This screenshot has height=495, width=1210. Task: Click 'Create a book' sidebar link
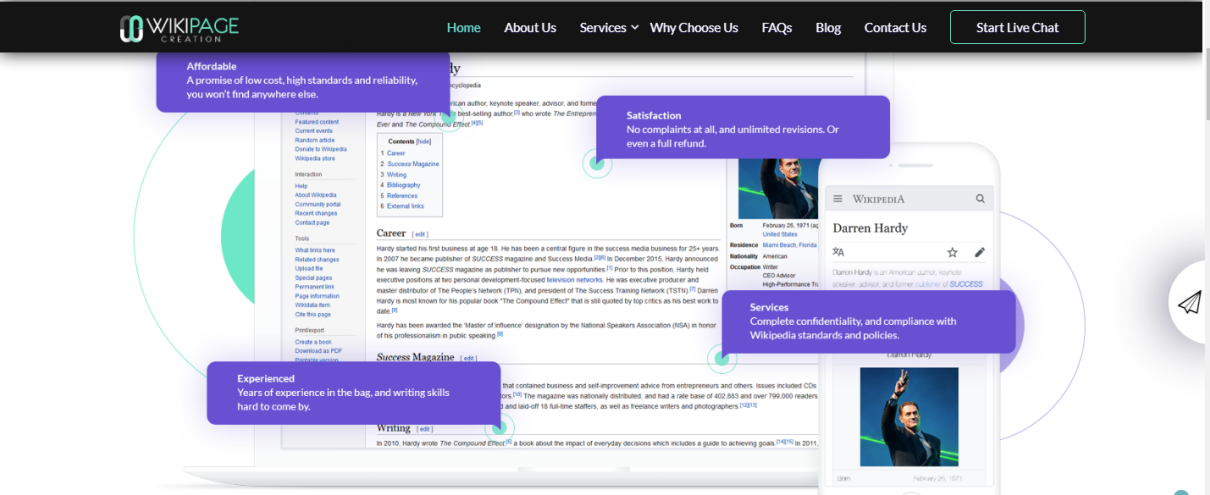tap(313, 342)
